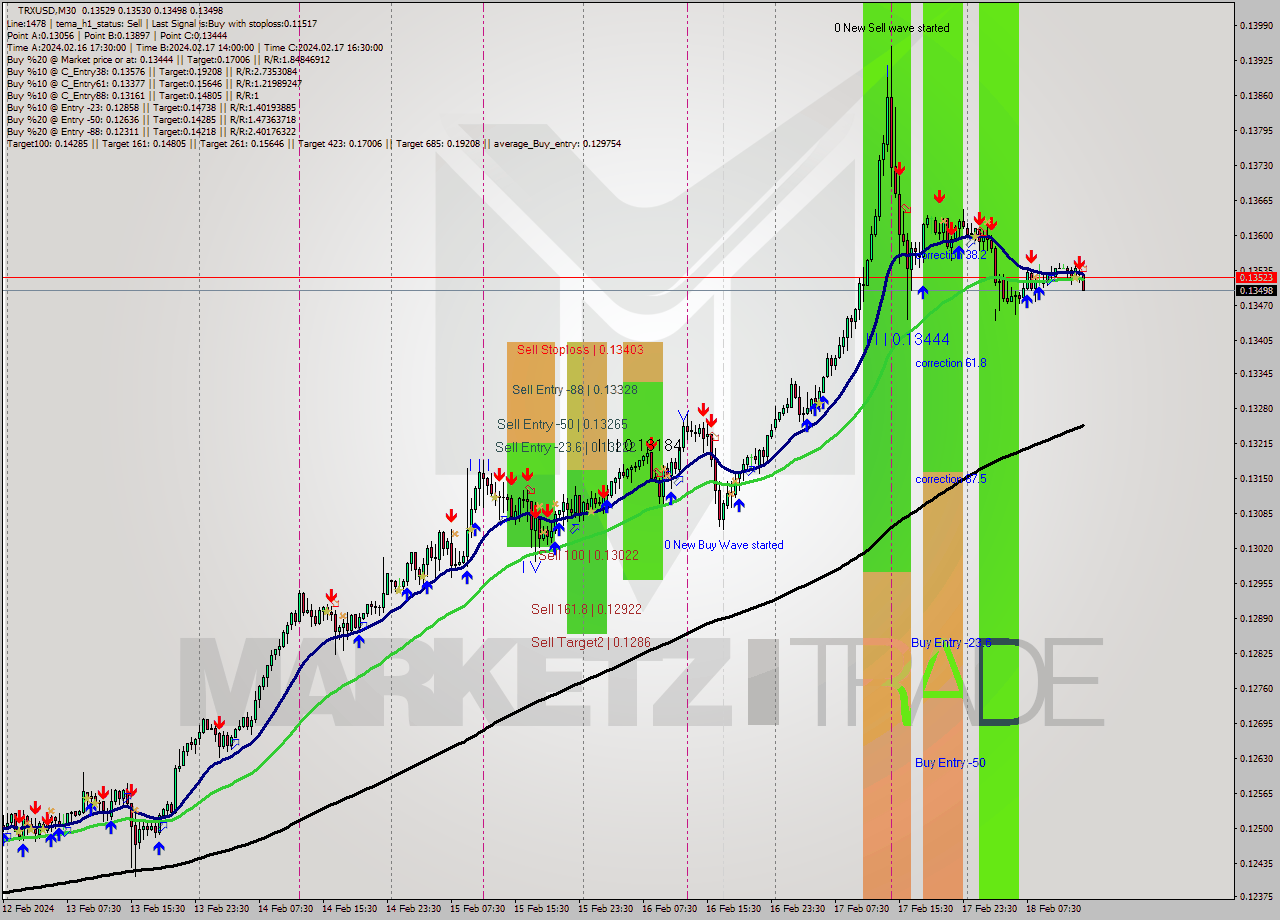The width and height of the screenshot is (1280, 920).
Task: Click the 0.13215 price axis label
Action: coord(1256,443)
